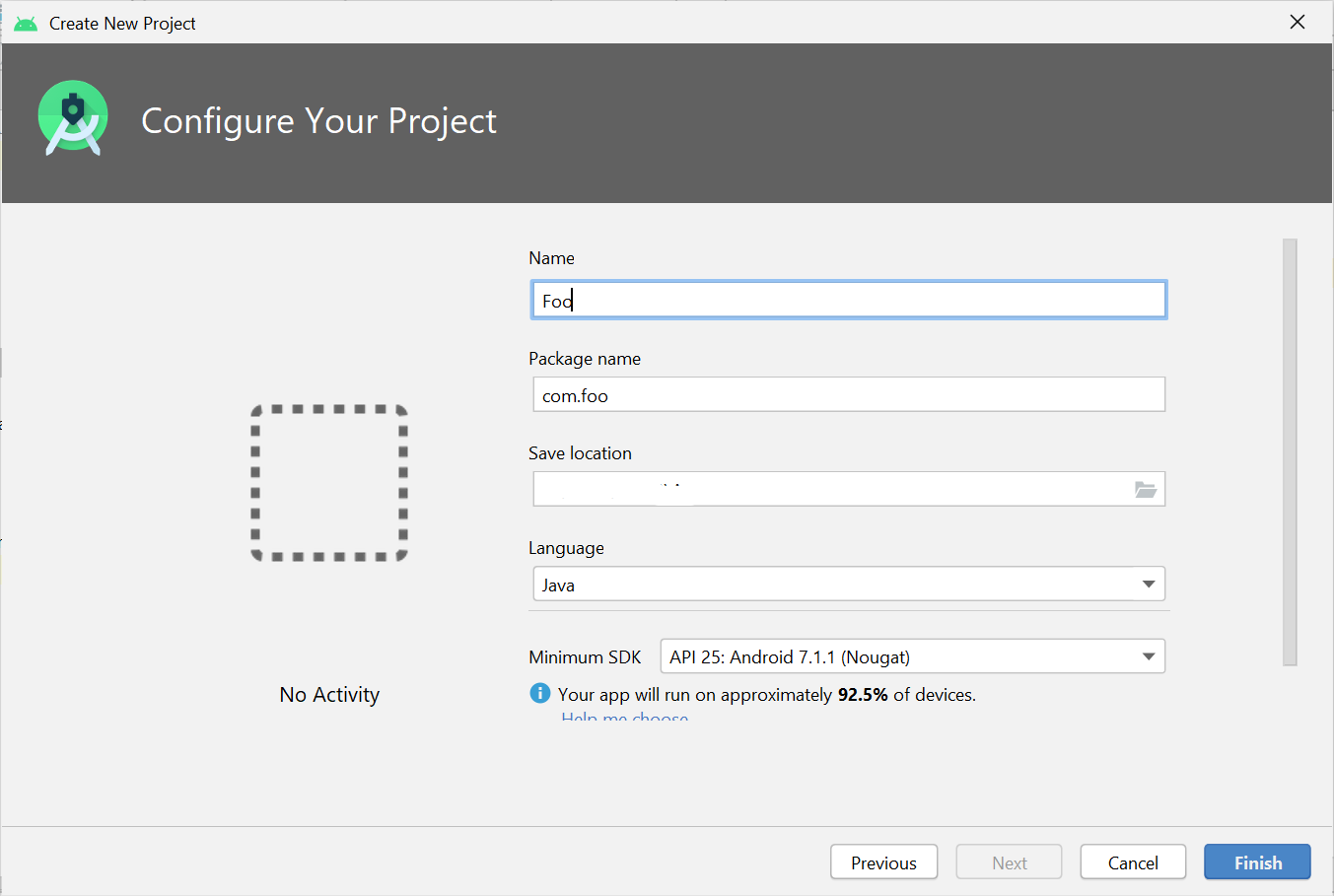Image resolution: width=1334 pixels, height=896 pixels.
Task: Click the Next button
Action: [x=1008, y=862]
